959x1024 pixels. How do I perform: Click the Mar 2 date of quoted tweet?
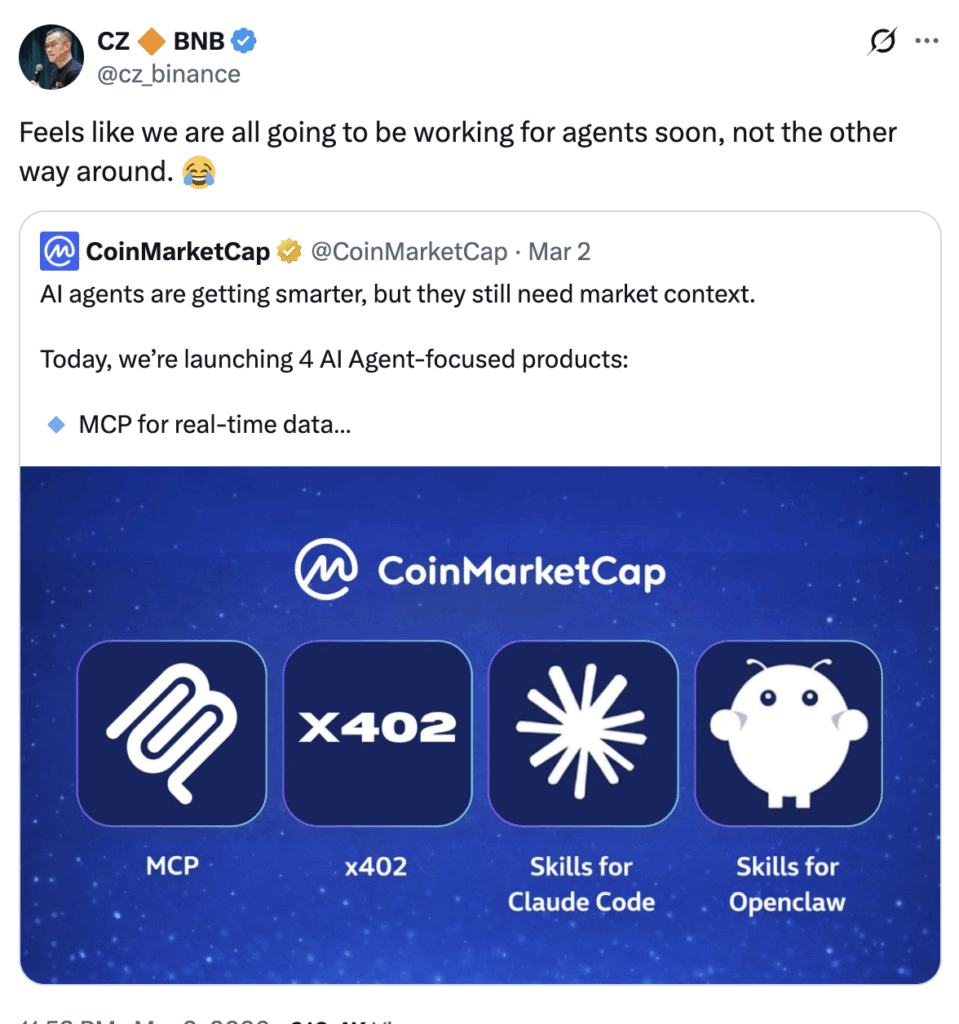[x=559, y=252]
